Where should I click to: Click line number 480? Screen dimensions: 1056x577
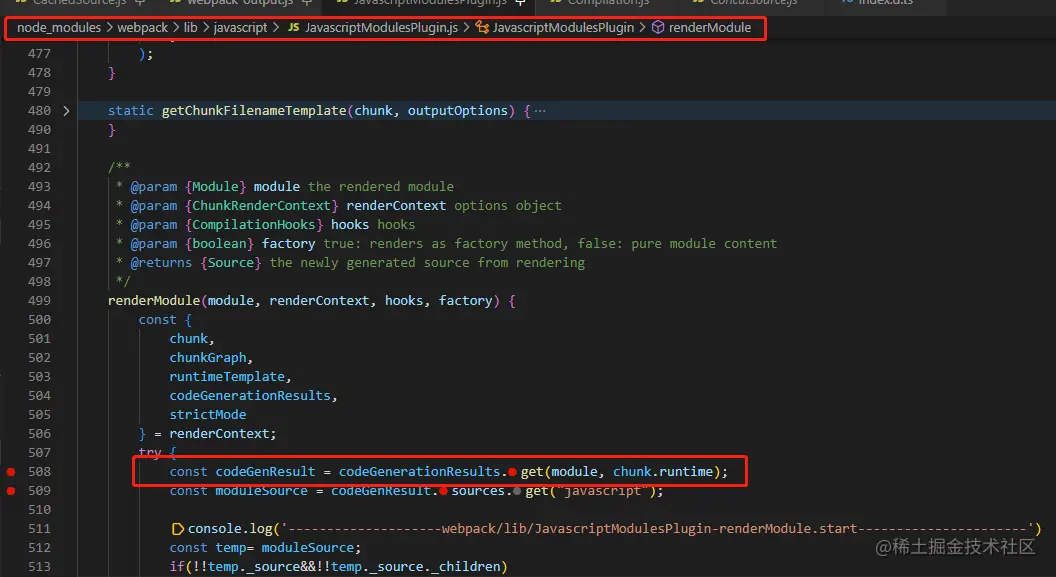pyautogui.click(x=39, y=110)
